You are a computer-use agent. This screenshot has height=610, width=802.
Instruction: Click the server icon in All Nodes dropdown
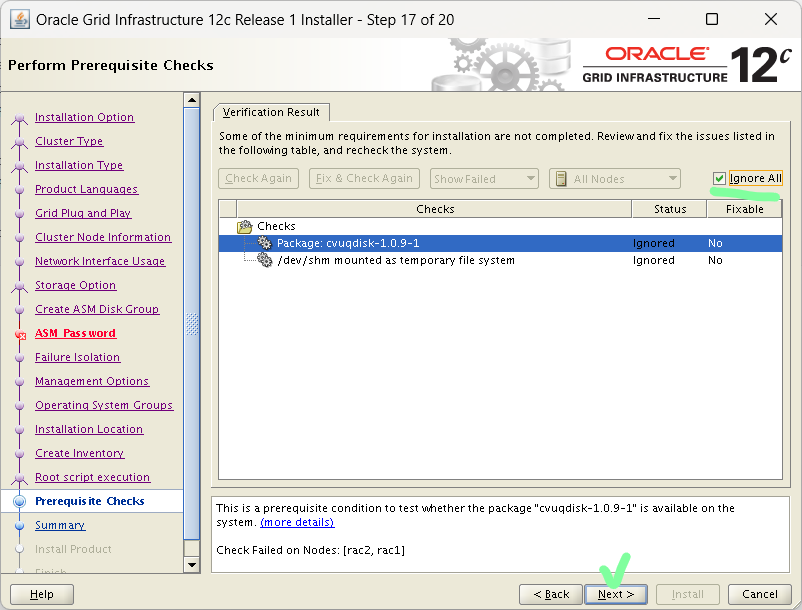[x=561, y=179]
